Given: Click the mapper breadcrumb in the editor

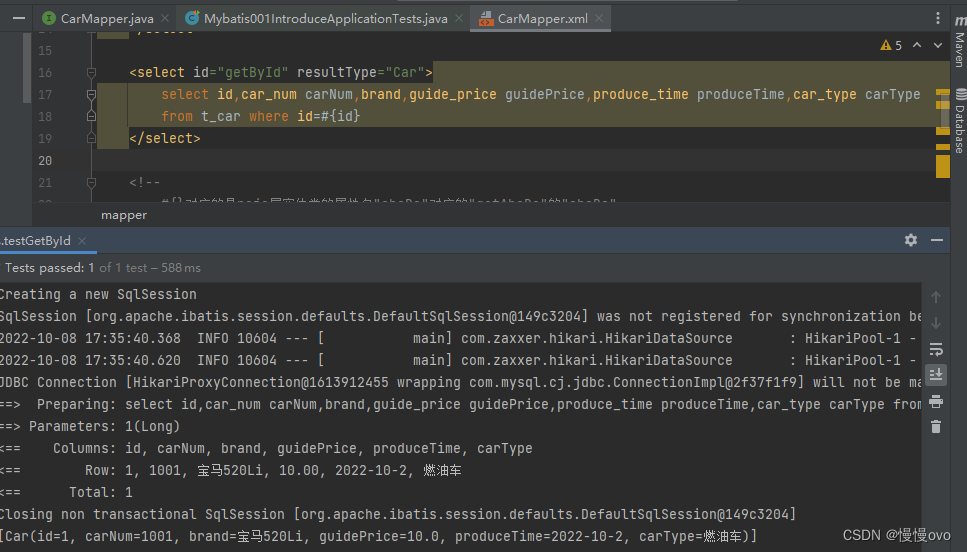Looking at the screenshot, I should [124, 215].
